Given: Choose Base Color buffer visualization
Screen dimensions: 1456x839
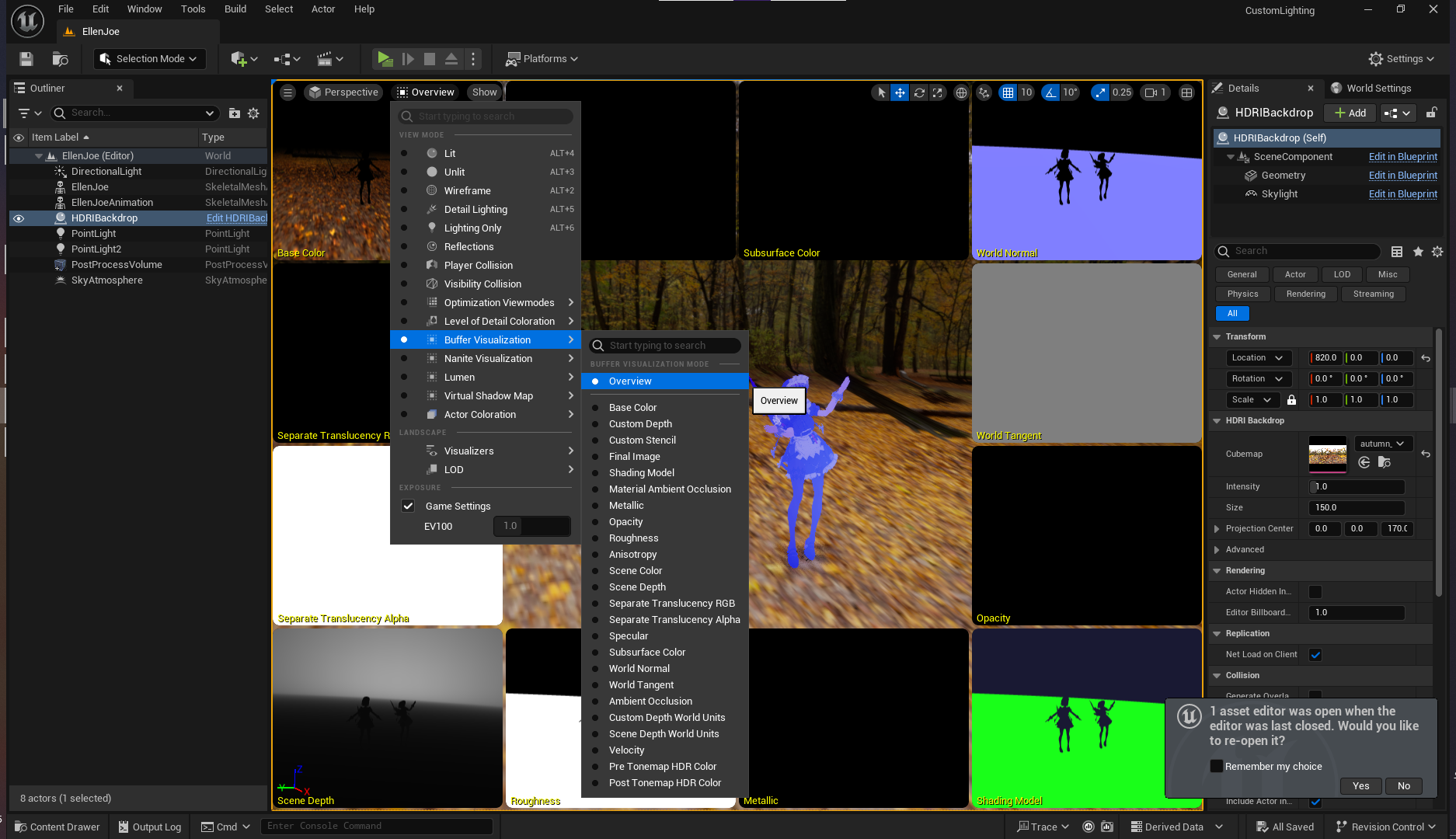Looking at the screenshot, I should (664, 407).
